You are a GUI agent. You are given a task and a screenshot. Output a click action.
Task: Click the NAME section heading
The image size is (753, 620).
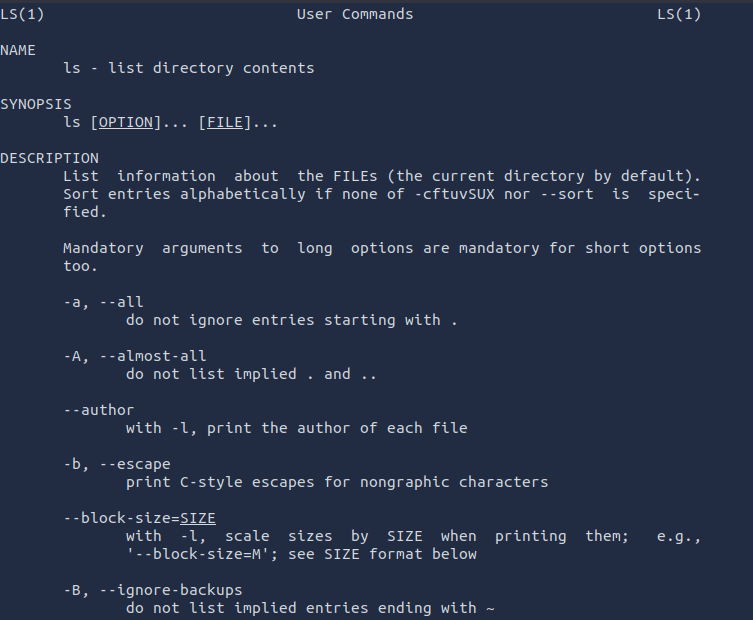point(18,50)
